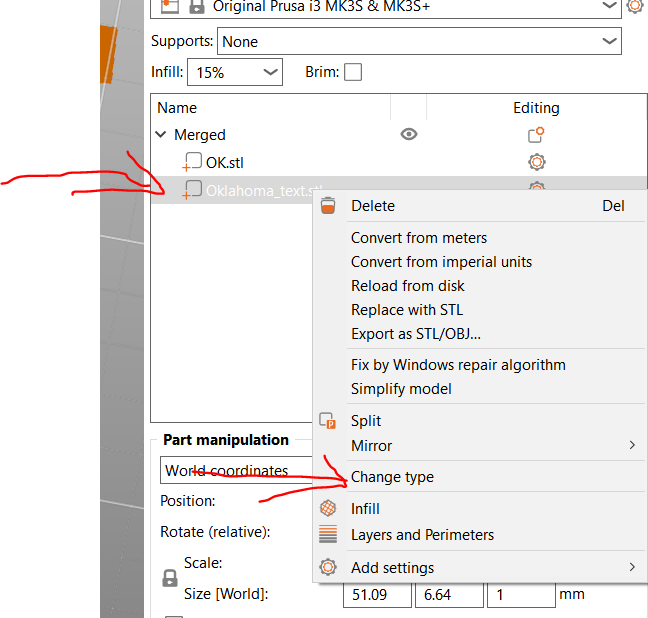The image size is (648, 618).
Task: Choose Simplify model
Action: 479,389
